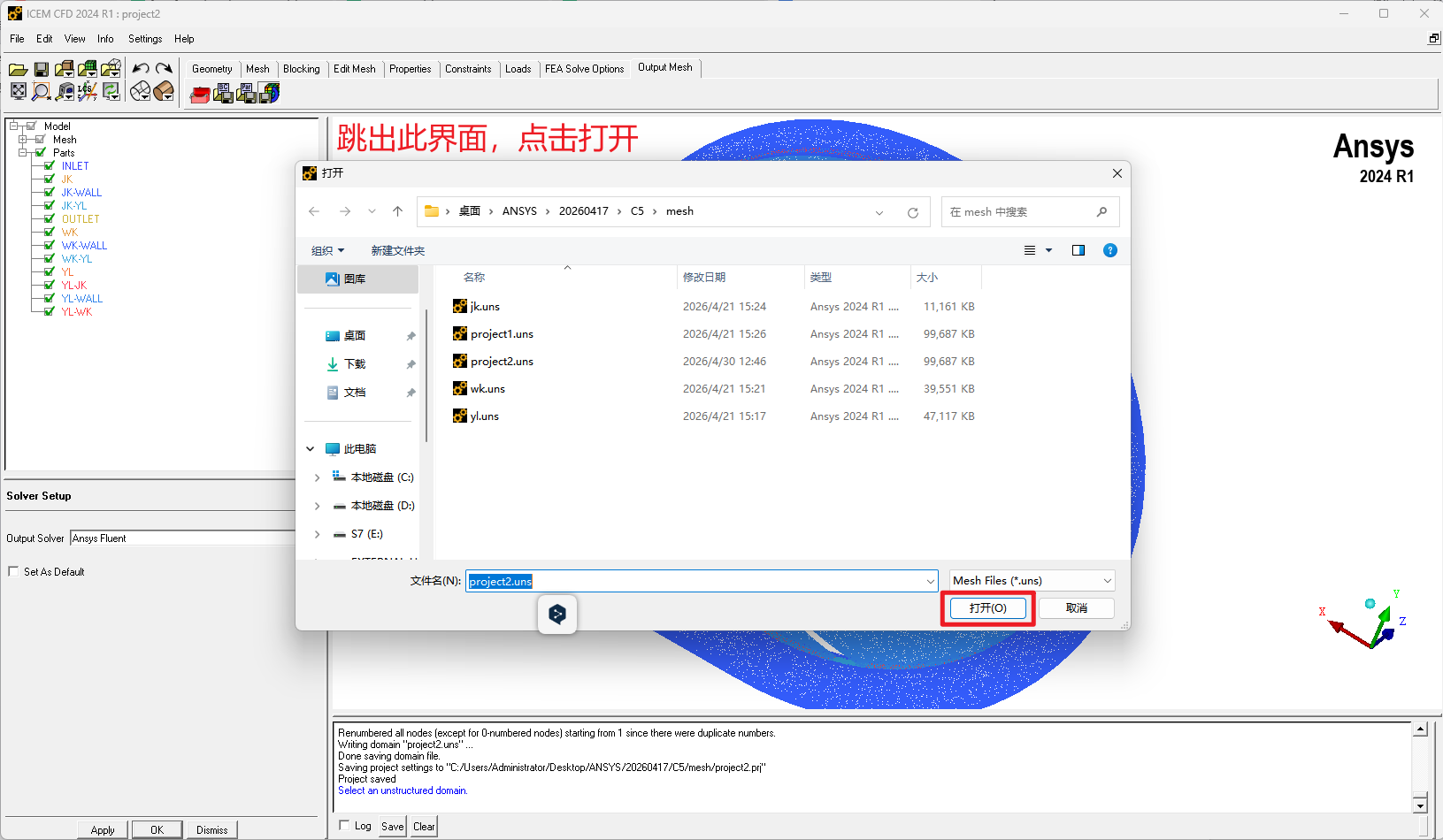Switch to the Edit Mesh tab
The width and height of the screenshot is (1443, 840).
point(355,69)
